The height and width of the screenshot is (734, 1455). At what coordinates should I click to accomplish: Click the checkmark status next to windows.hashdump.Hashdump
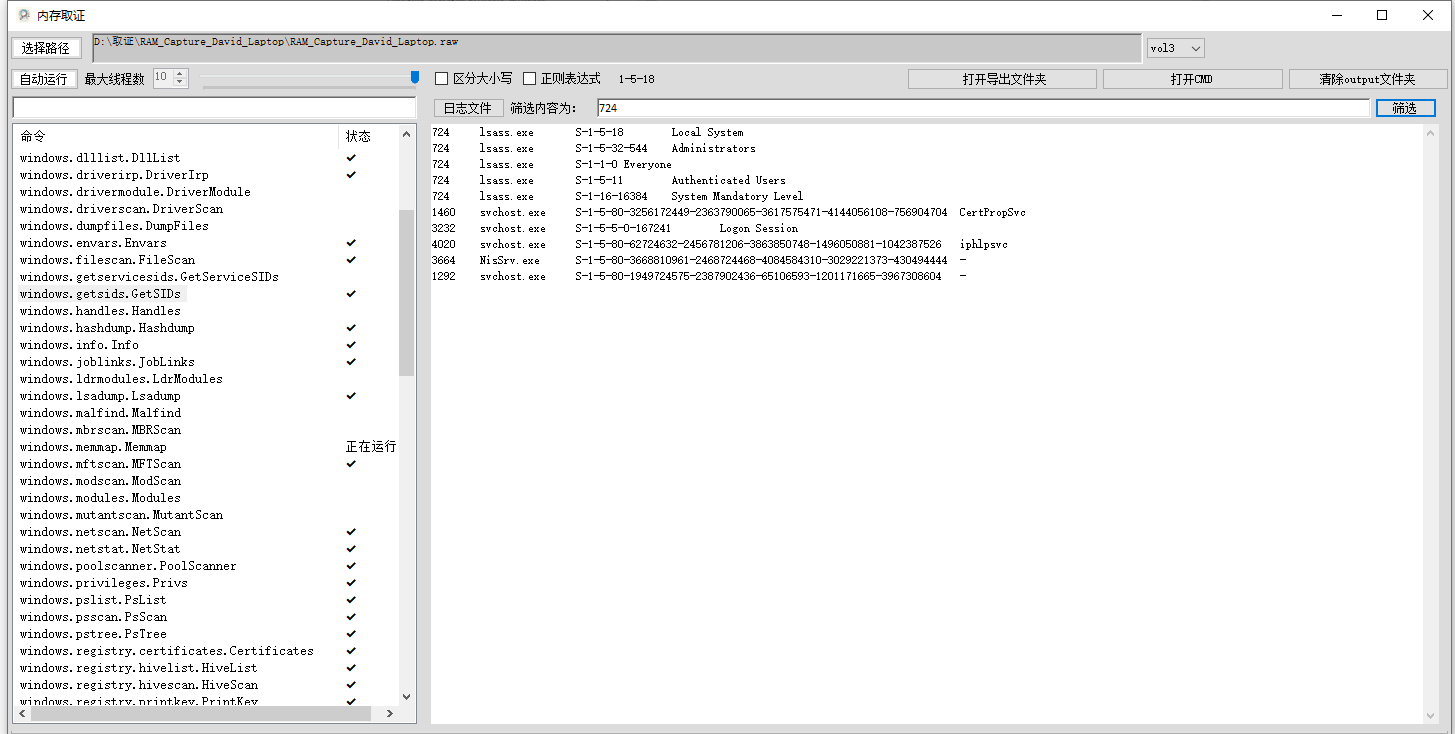pos(351,328)
